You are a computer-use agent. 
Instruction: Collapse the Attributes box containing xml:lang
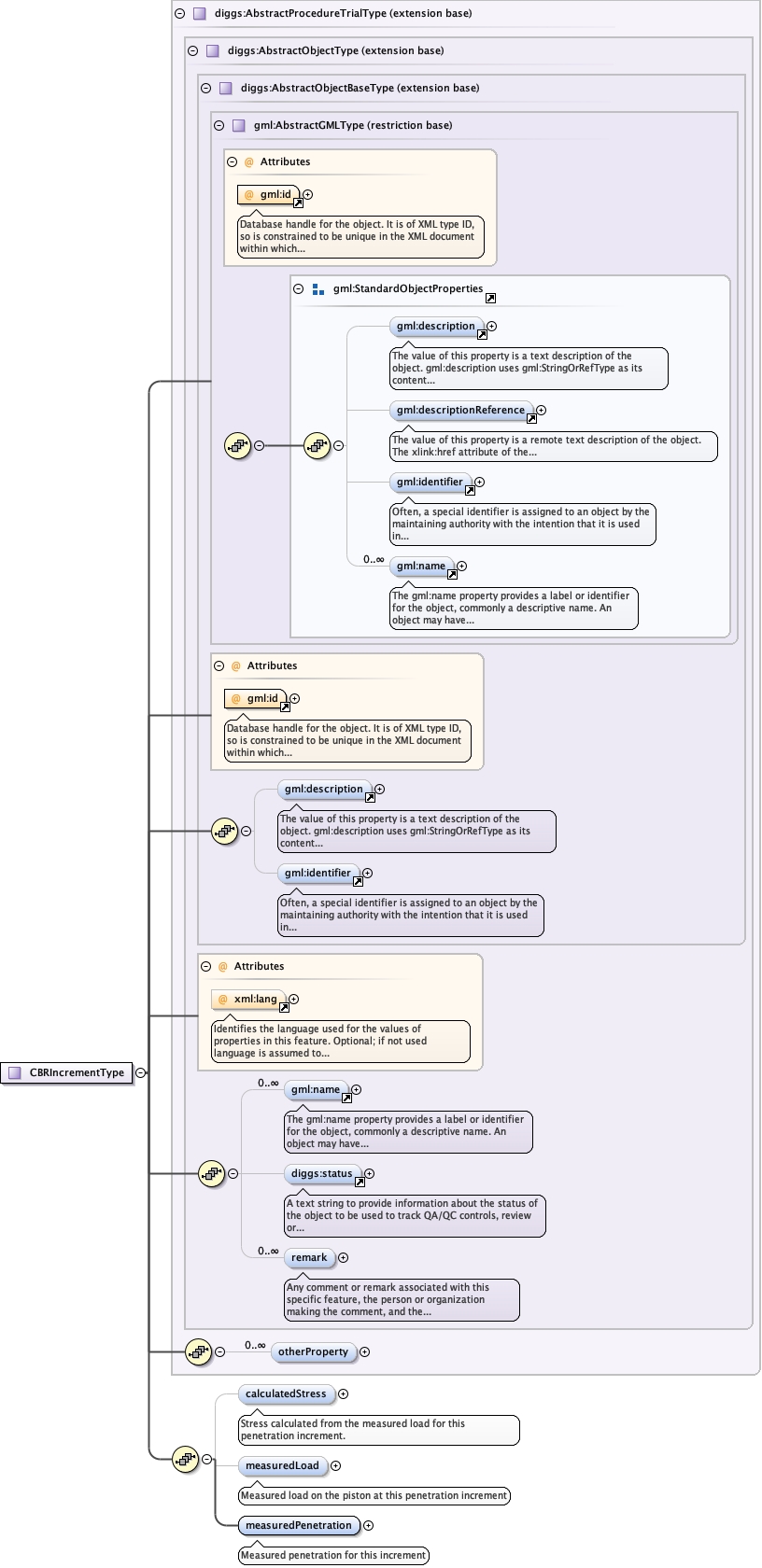tap(206, 967)
